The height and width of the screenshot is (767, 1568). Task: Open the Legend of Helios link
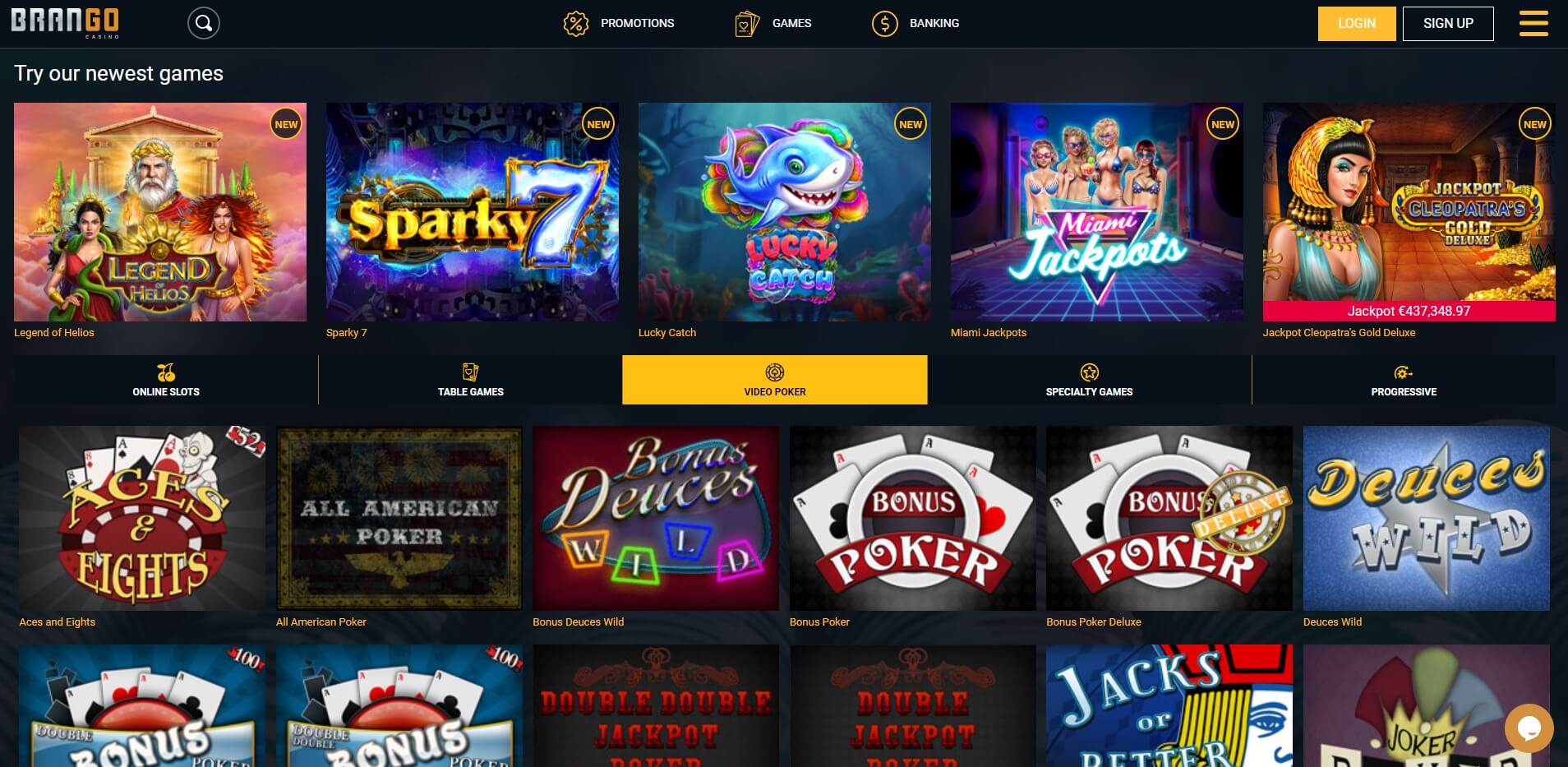click(x=54, y=332)
